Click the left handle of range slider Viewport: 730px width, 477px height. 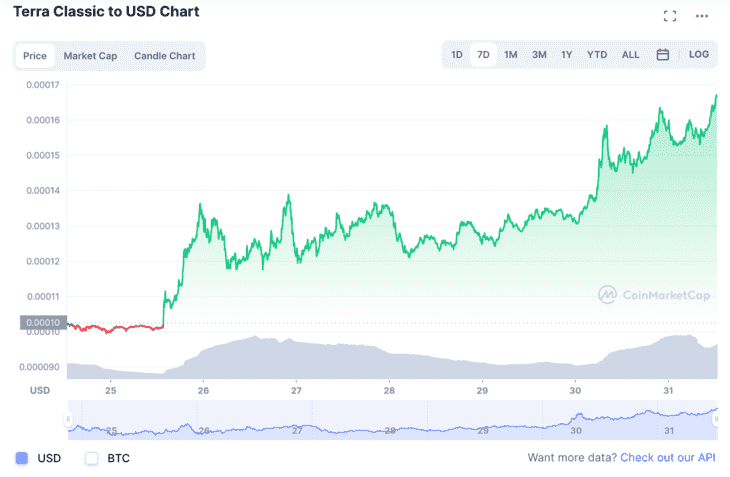pos(68,419)
